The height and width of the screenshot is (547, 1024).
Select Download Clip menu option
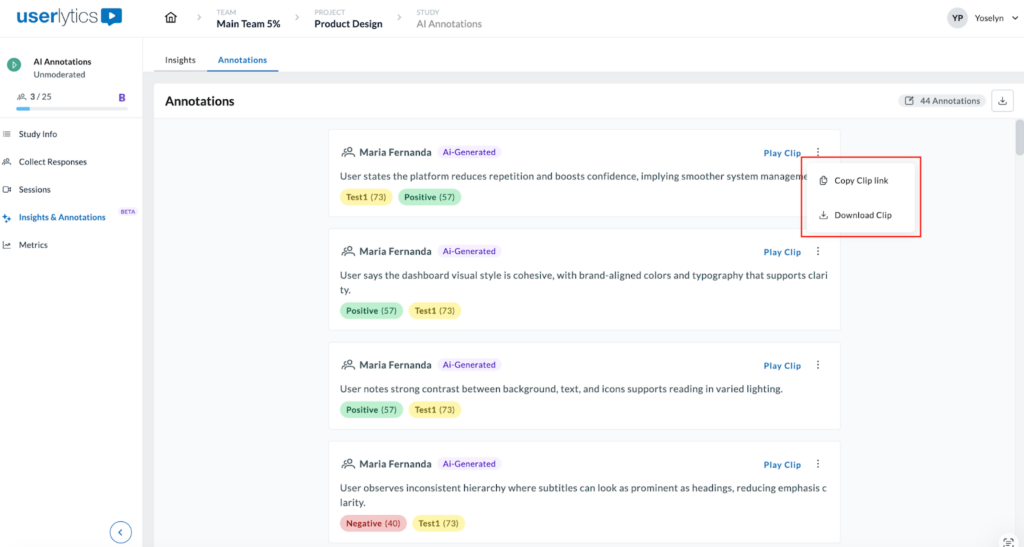tap(862, 215)
